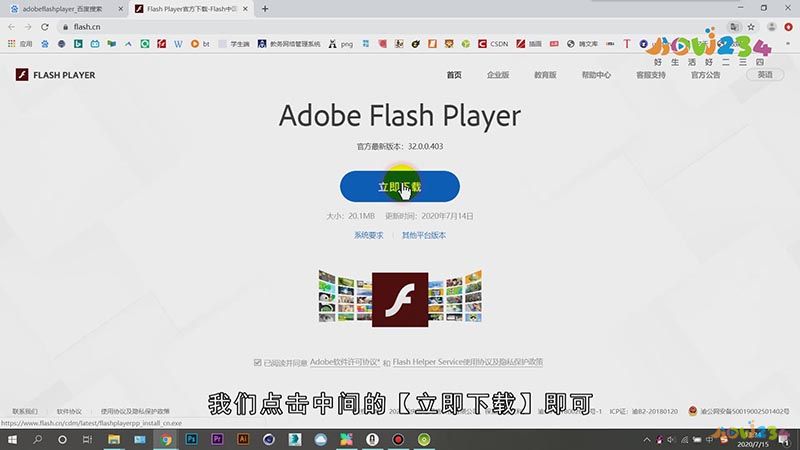Switch to Chrome in the taskbar
Screen dimensions: 800x450
click(x=166, y=439)
